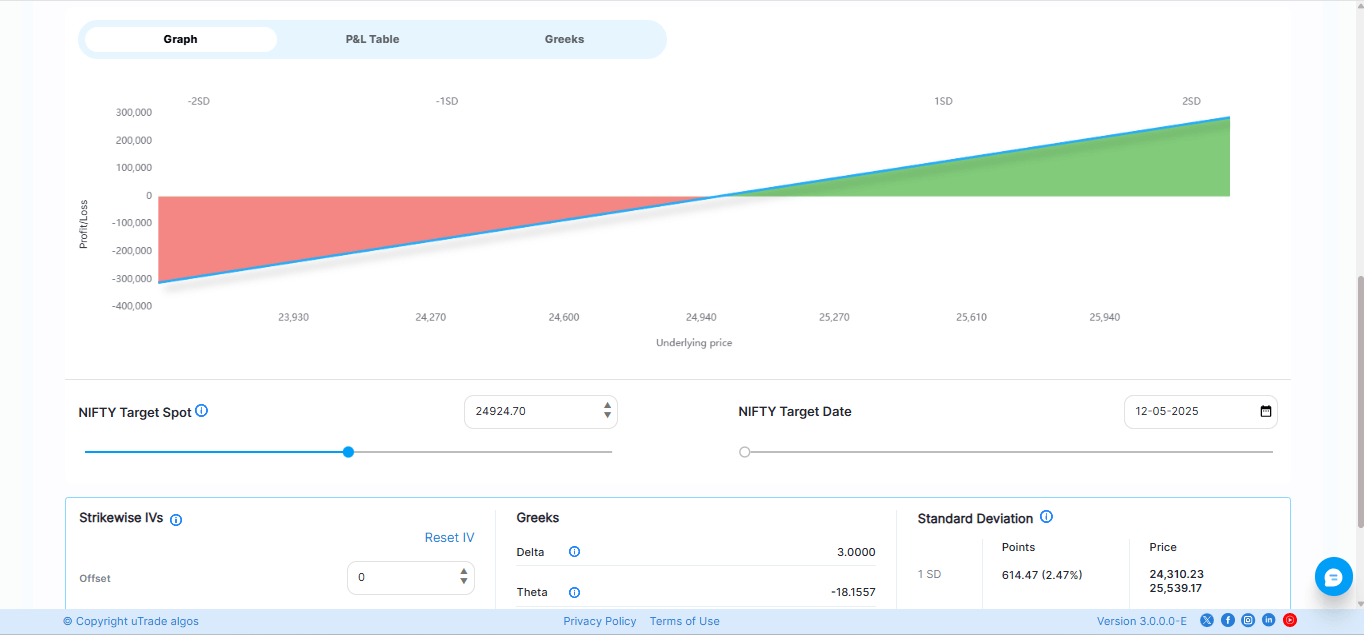Open the Terms of Use link

(x=684, y=621)
